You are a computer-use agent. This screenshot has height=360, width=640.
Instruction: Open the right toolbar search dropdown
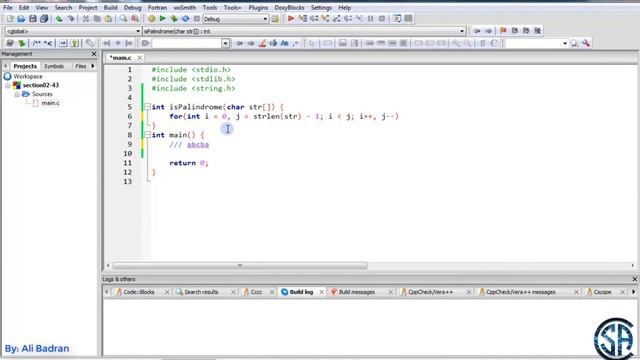tap(565, 43)
